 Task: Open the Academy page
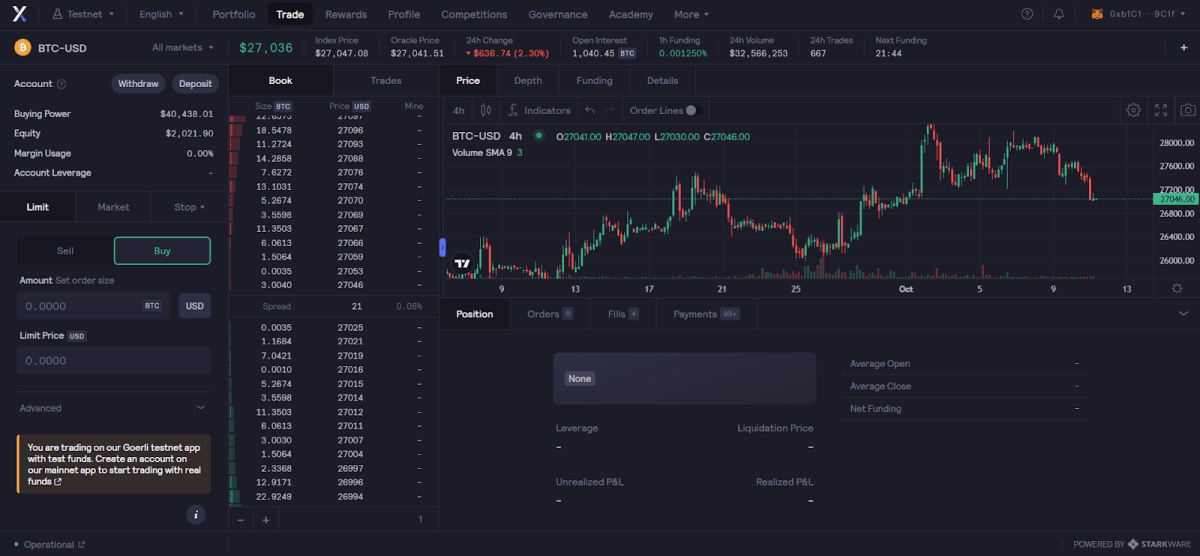(631, 14)
